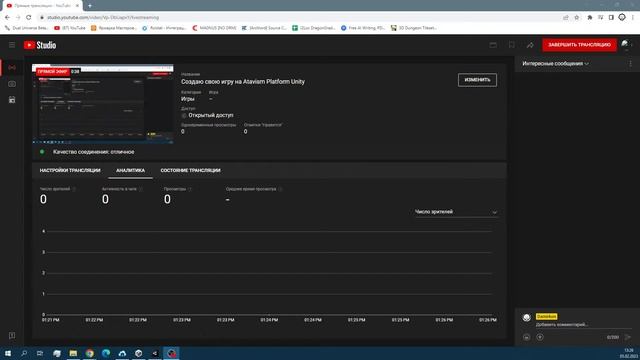Go back with the browser back arrow
The height and width of the screenshot is (360, 640).
pos(7,18)
